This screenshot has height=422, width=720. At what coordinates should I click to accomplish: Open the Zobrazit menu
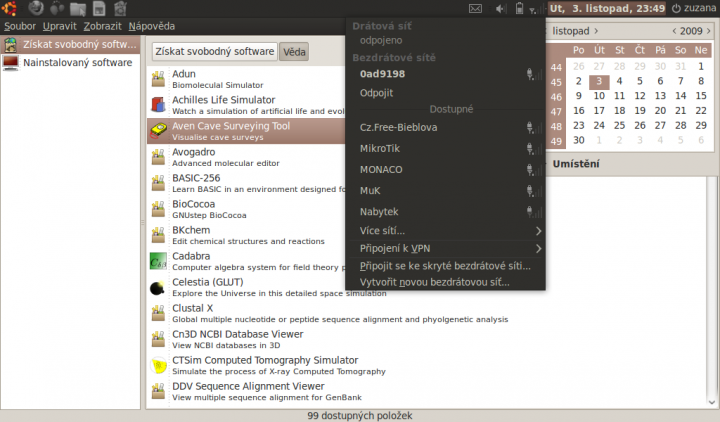[102, 26]
